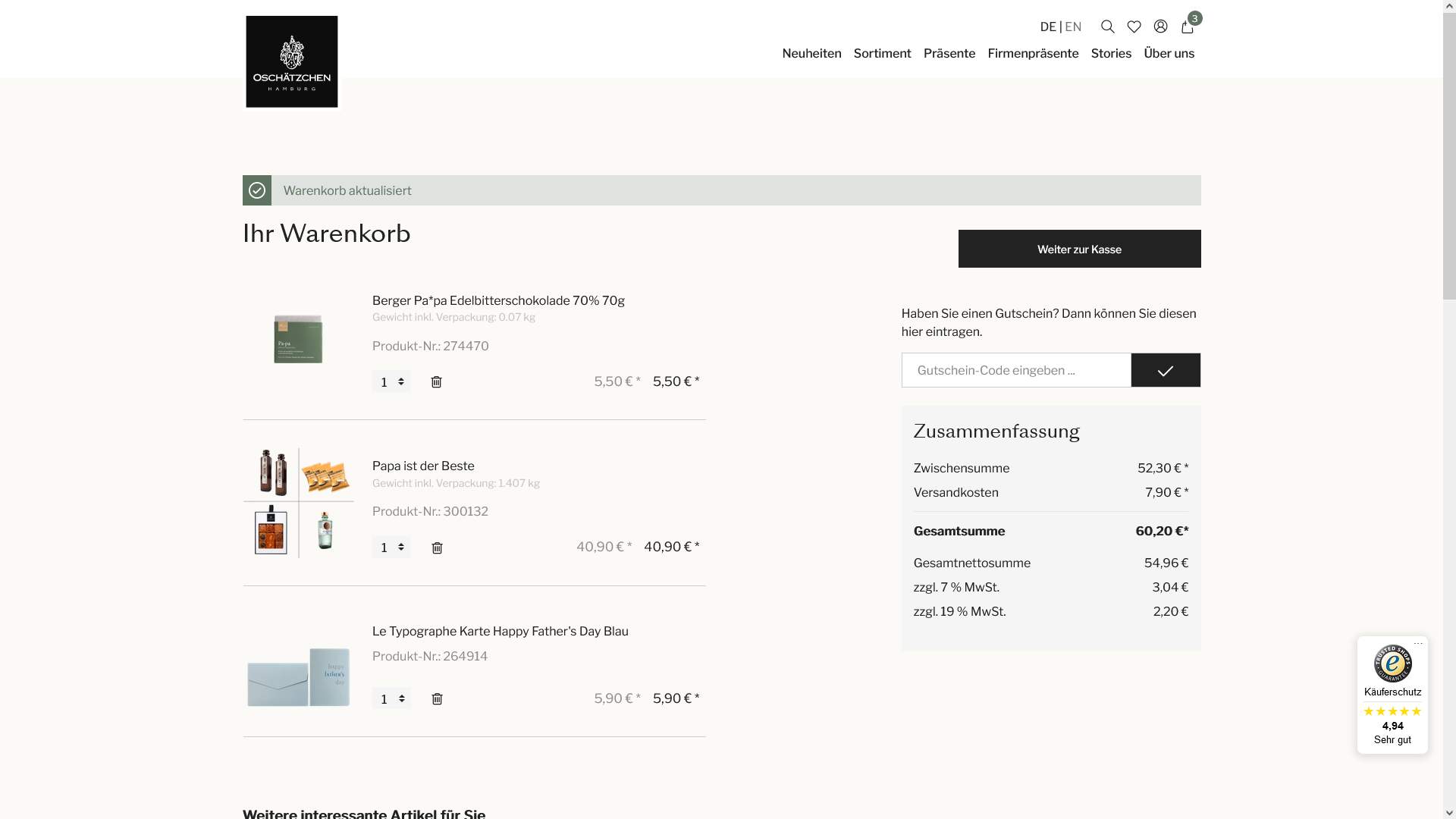
Task: Delete Berger Pa*pa chocolate from cart
Action: click(436, 381)
